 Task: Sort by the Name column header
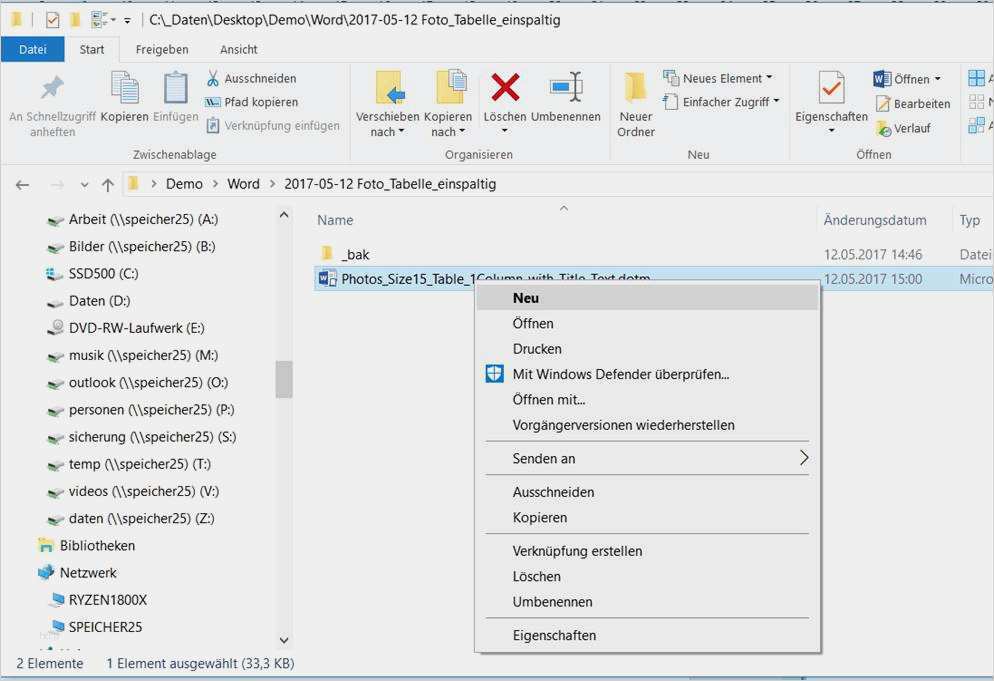(335, 220)
